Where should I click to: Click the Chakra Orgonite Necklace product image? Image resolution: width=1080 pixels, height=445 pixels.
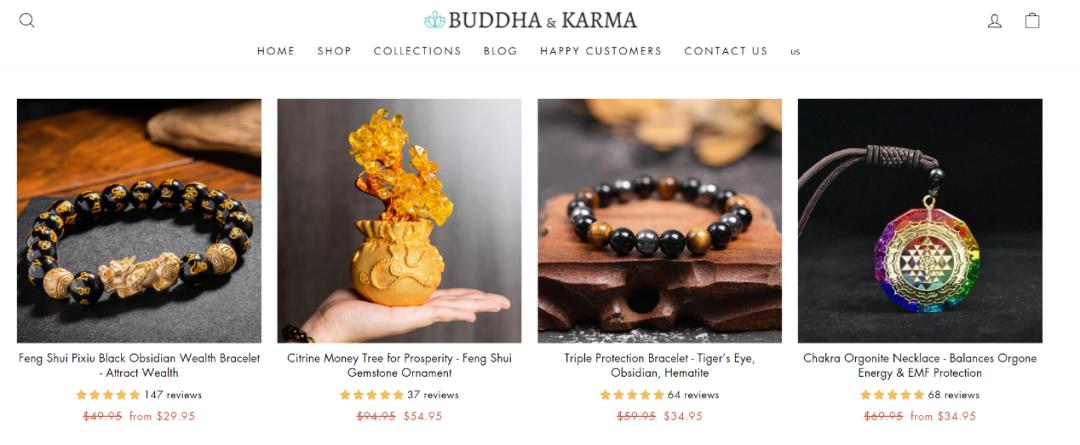click(920, 220)
